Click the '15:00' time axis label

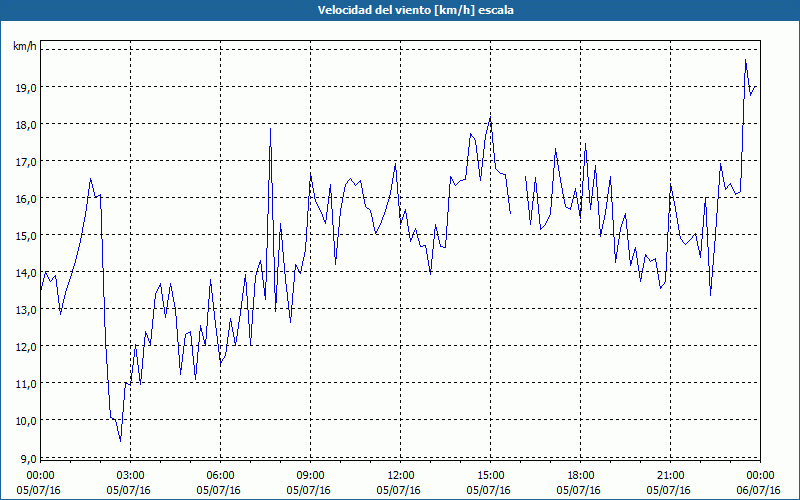[490, 476]
